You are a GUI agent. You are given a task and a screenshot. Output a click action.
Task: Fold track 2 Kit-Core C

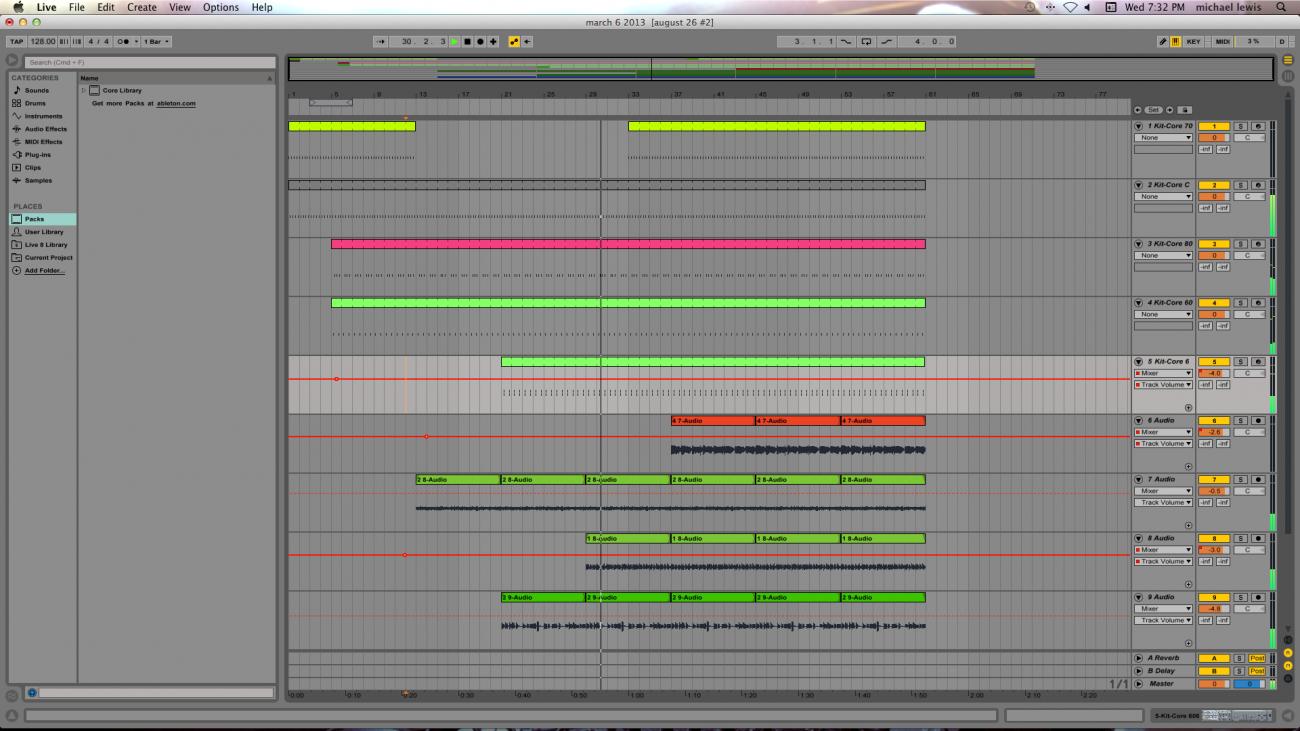click(1138, 185)
